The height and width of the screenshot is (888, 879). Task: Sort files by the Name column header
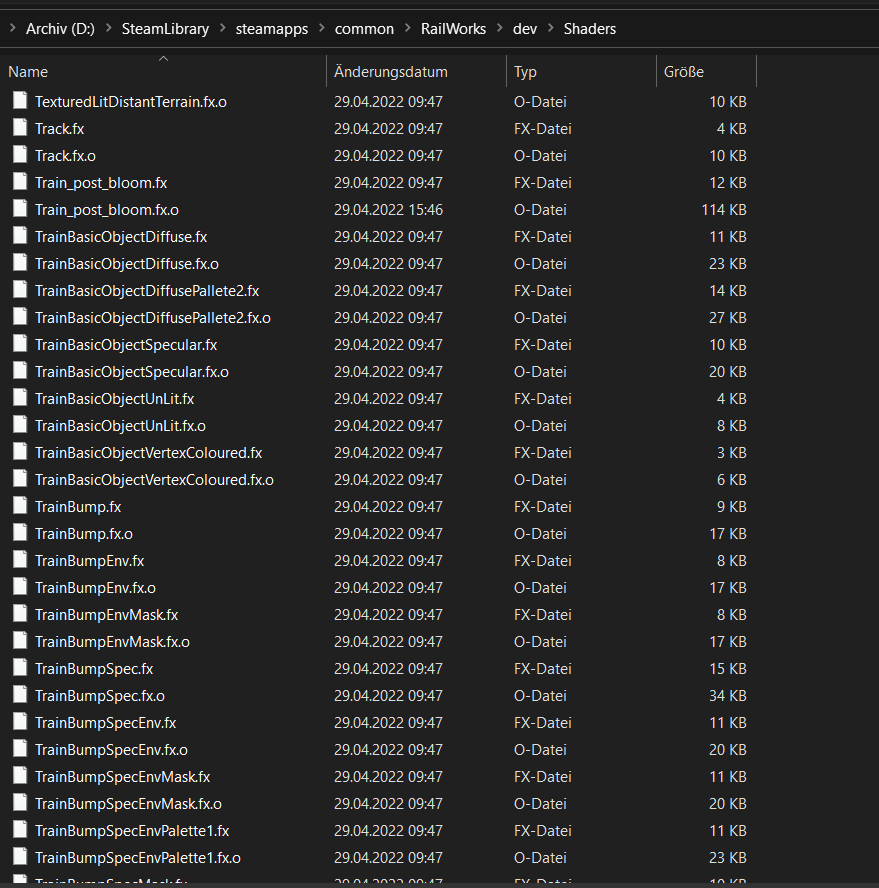point(163,71)
